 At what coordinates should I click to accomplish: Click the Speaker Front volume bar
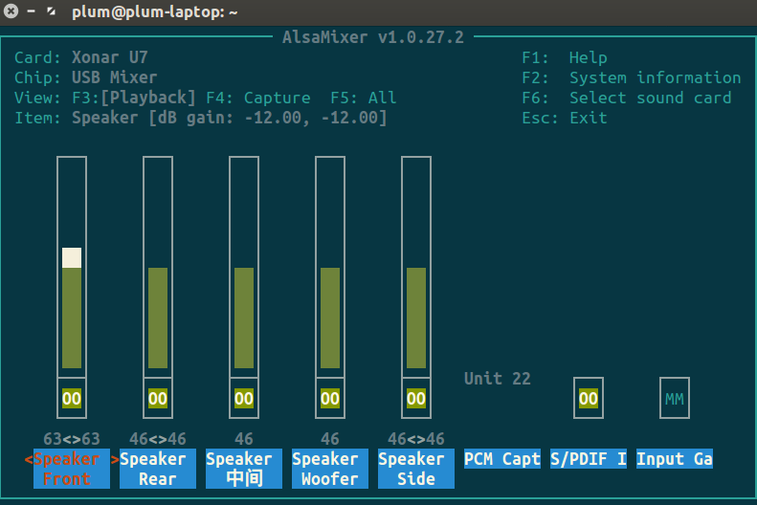[72, 310]
